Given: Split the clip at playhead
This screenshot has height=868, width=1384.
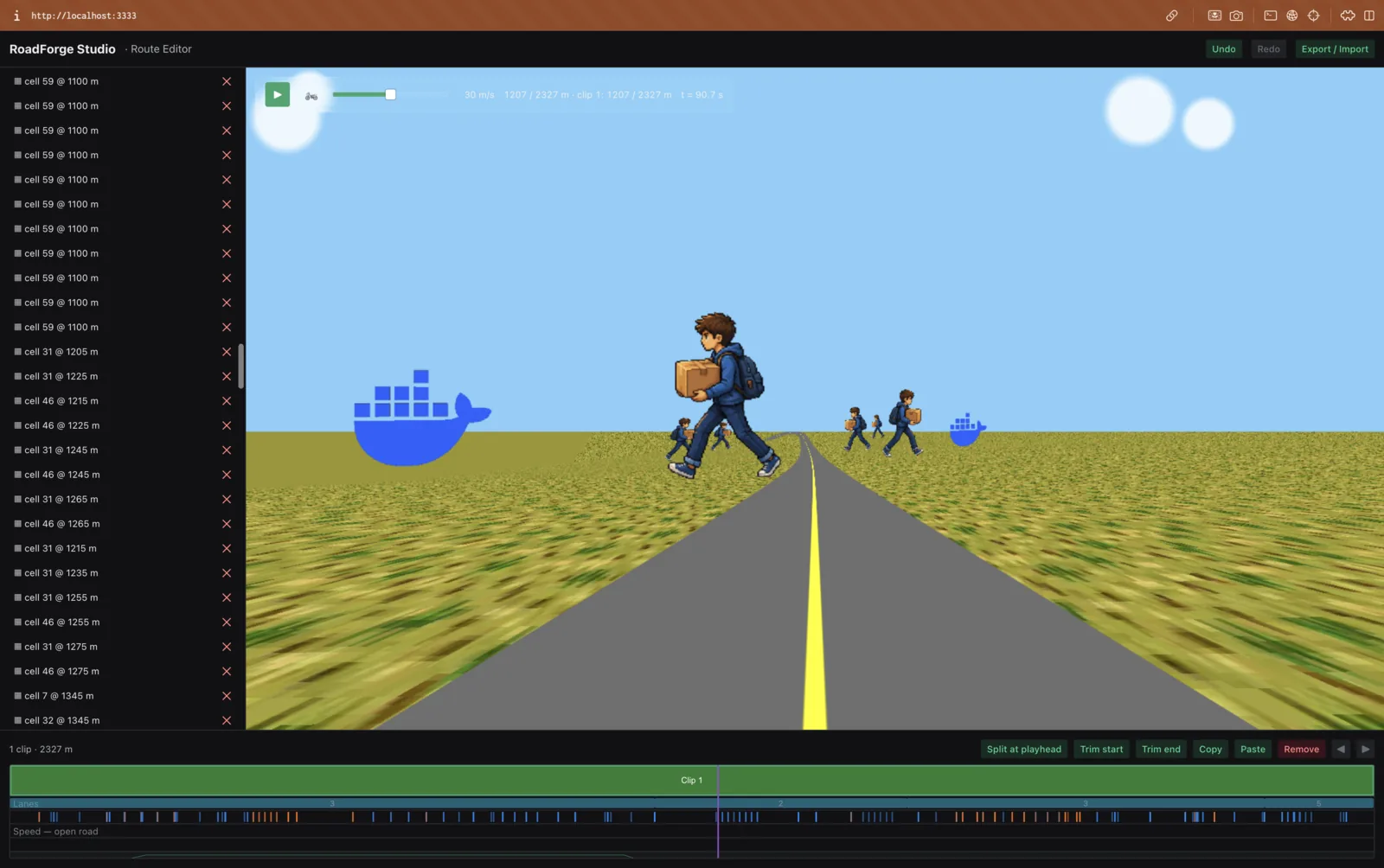Looking at the screenshot, I should coord(1024,750).
